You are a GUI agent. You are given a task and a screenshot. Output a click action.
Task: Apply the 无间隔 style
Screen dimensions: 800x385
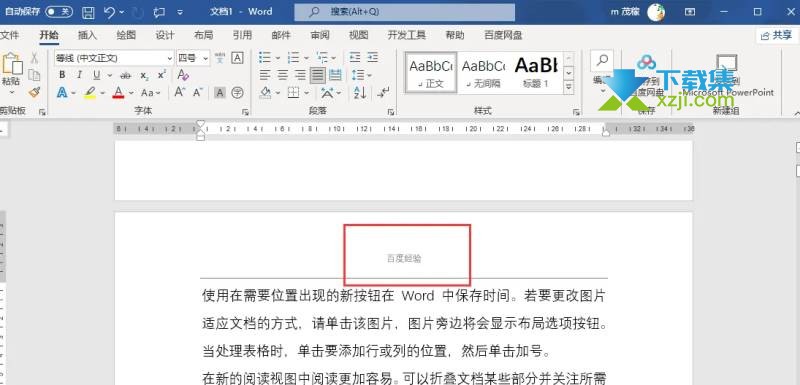483,72
